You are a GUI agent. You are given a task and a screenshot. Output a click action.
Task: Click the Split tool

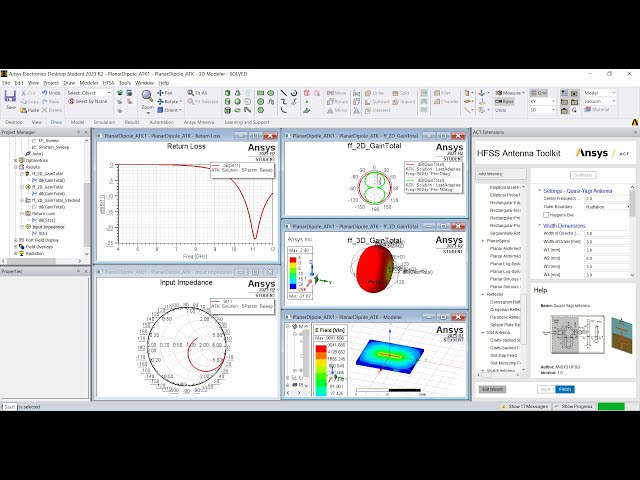coord(401,93)
